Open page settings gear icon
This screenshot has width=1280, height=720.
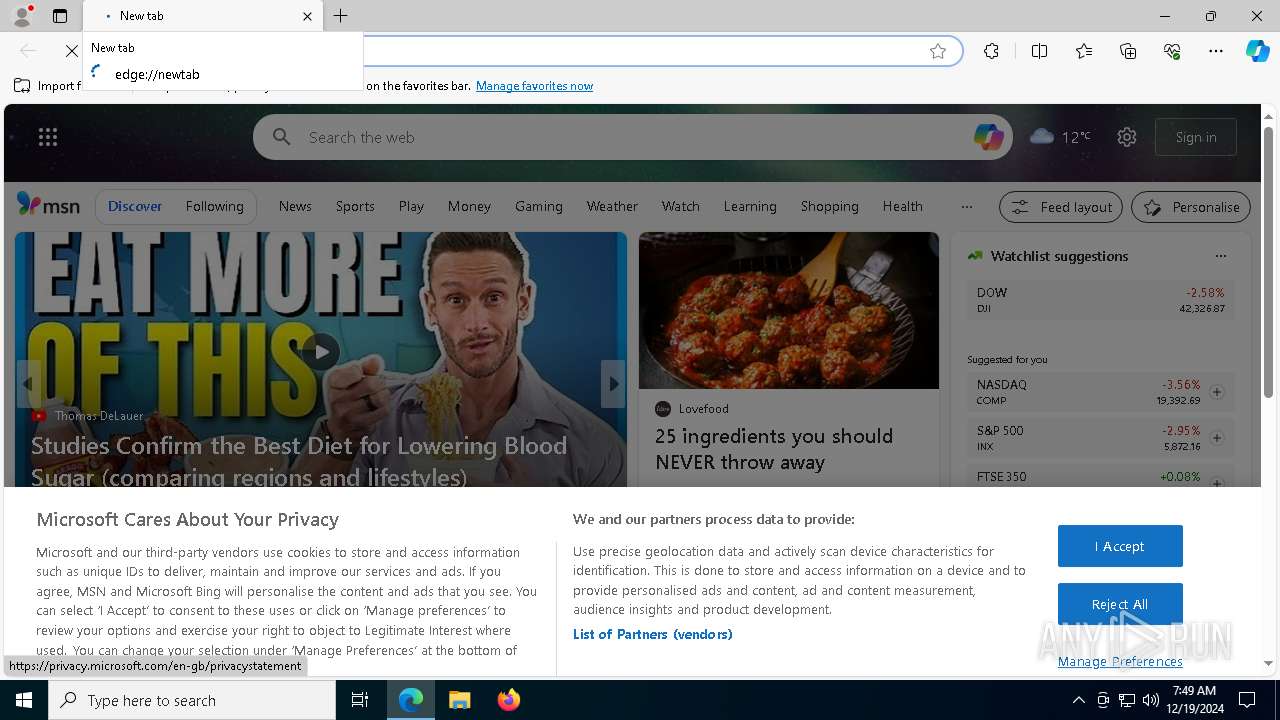(1127, 137)
